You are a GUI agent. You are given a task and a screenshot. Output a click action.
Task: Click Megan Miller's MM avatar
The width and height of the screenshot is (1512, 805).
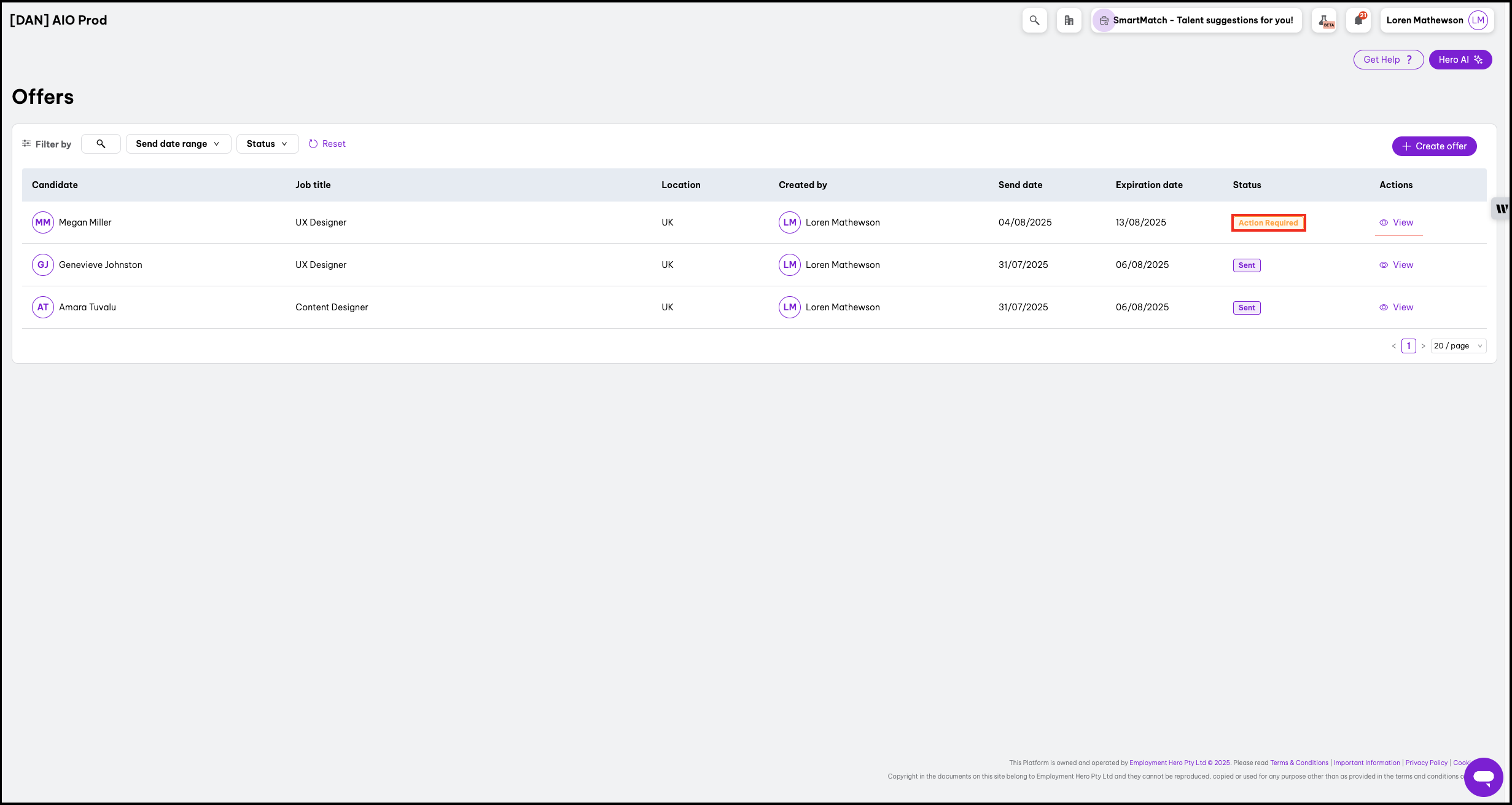43,222
